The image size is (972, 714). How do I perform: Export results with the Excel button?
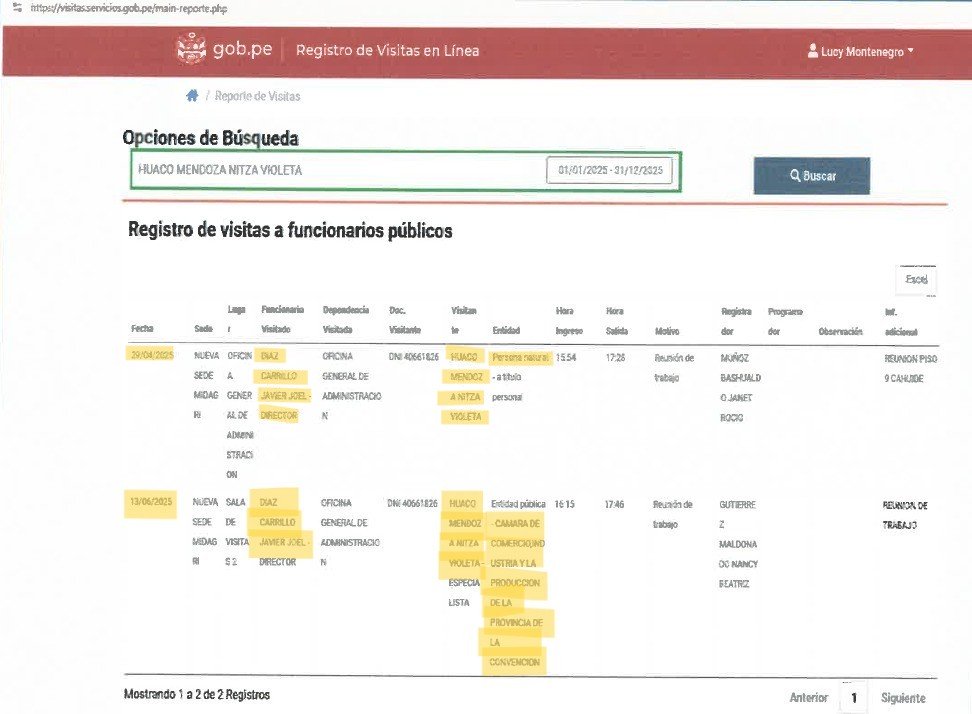point(915,280)
